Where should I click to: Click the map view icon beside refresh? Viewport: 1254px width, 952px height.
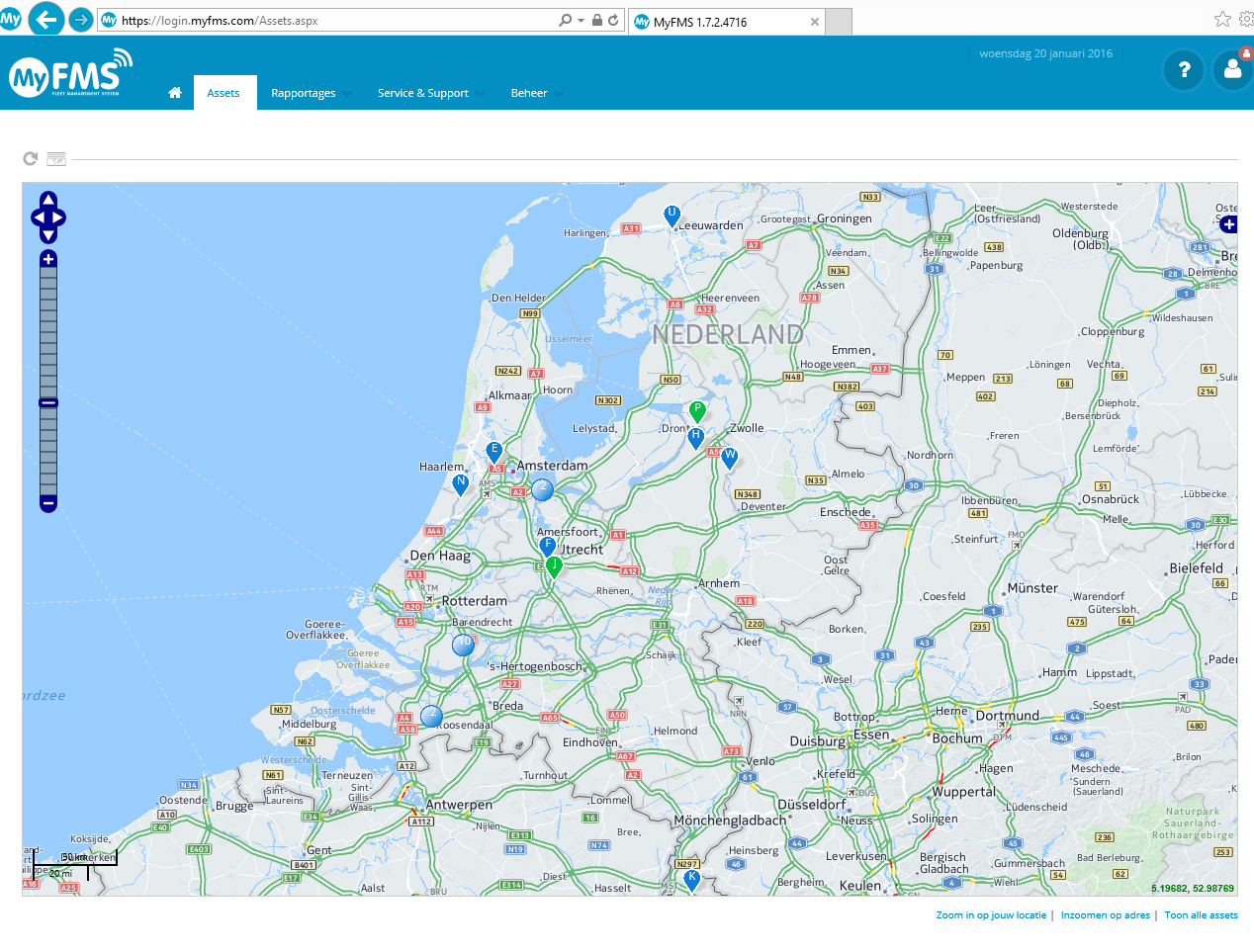click(x=56, y=158)
